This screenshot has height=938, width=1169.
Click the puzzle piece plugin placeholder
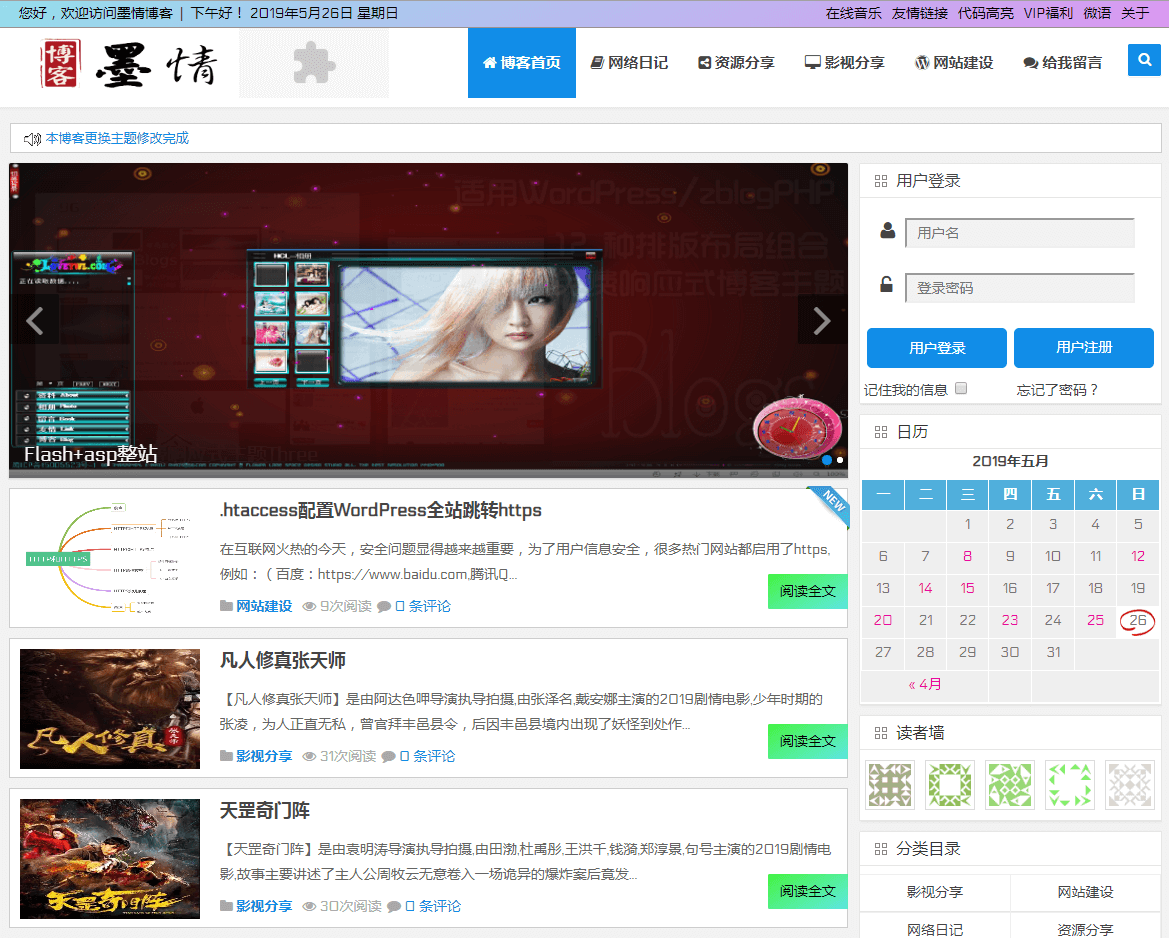point(314,63)
